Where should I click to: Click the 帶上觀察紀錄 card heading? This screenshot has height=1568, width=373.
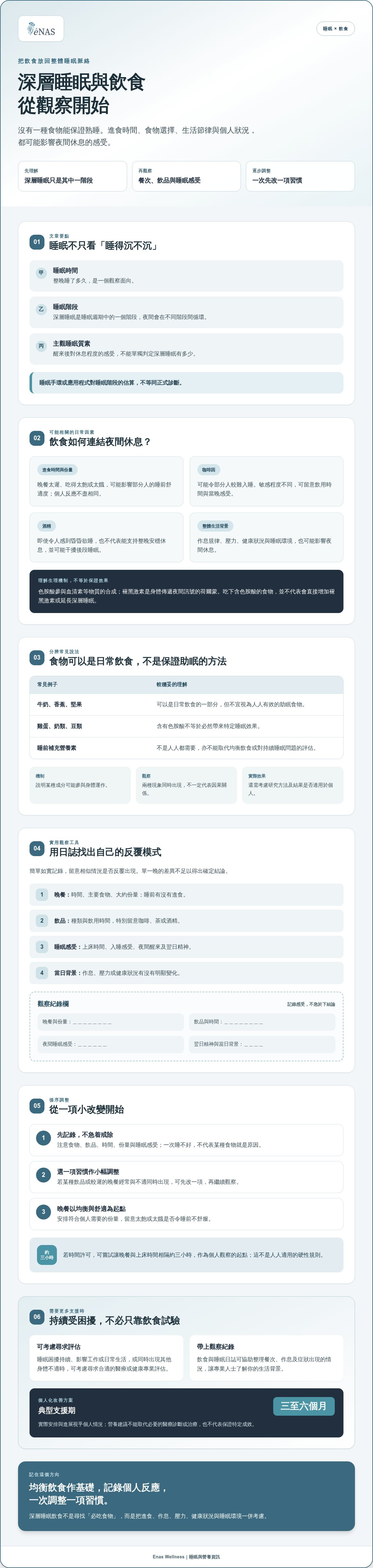[x=216, y=1346]
